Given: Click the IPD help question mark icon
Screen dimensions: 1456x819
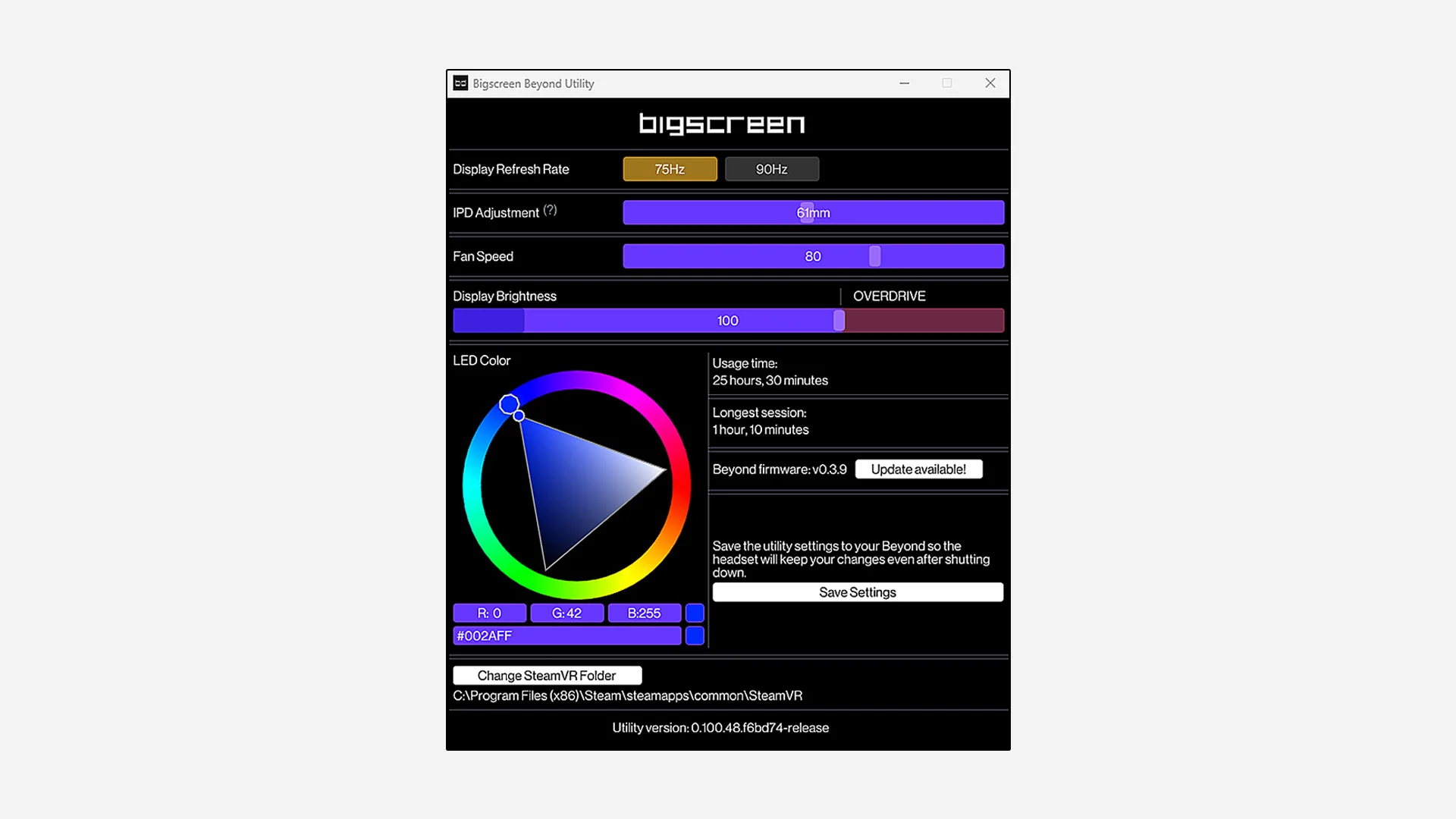Looking at the screenshot, I should [x=550, y=210].
